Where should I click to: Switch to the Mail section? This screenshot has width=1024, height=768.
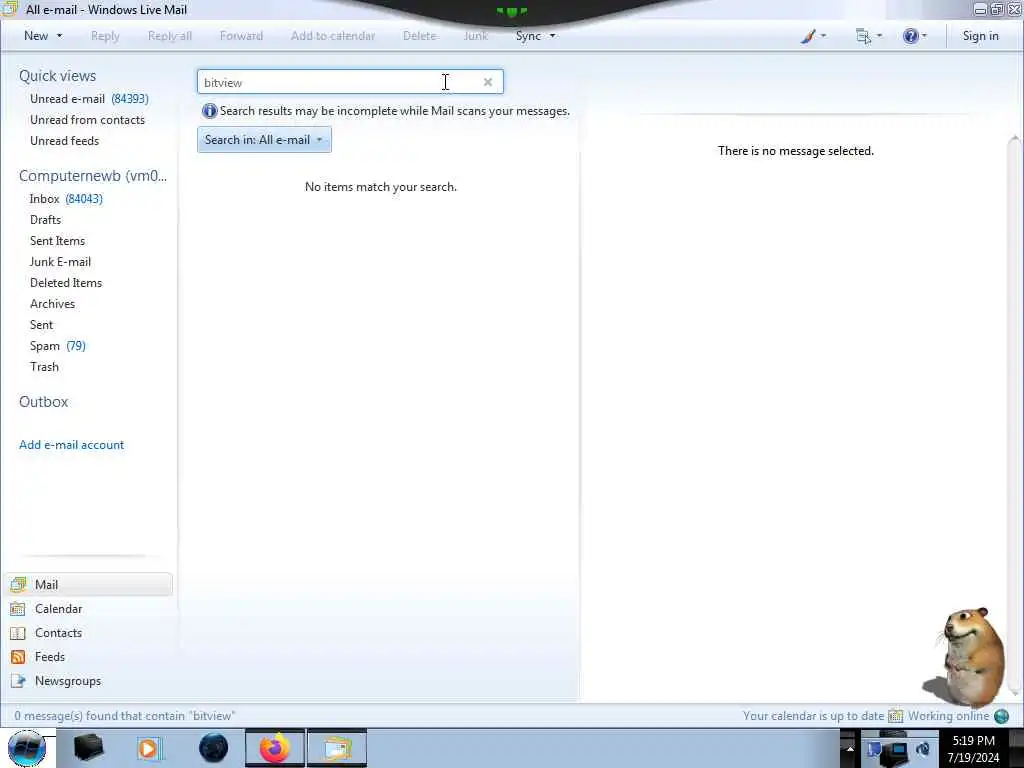[x=90, y=584]
